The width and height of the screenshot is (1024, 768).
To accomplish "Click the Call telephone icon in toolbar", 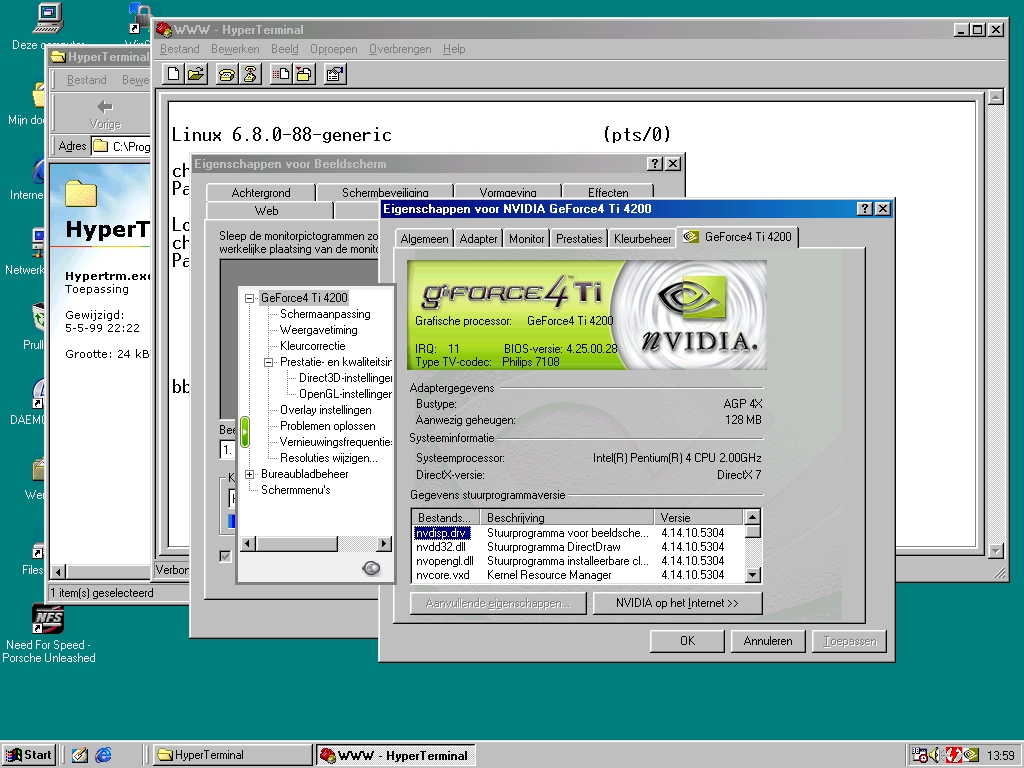I will pos(227,73).
